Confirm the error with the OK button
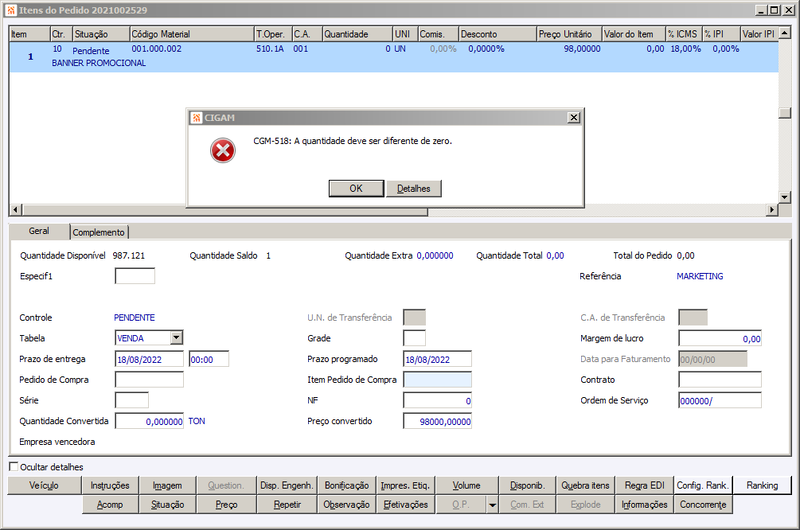This screenshot has width=800, height=530. pyautogui.click(x=356, y=189)
